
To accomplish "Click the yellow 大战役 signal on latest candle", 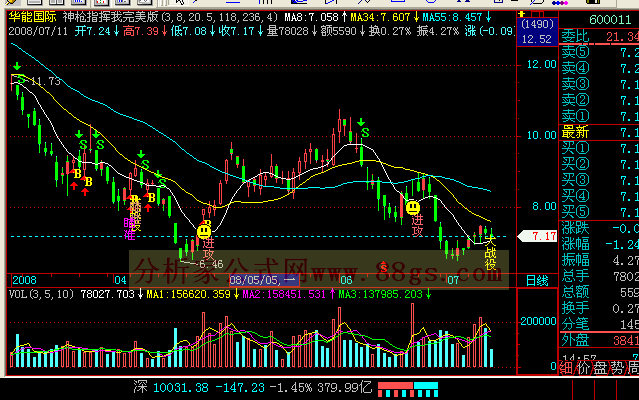I will click(x=490, y=253).
